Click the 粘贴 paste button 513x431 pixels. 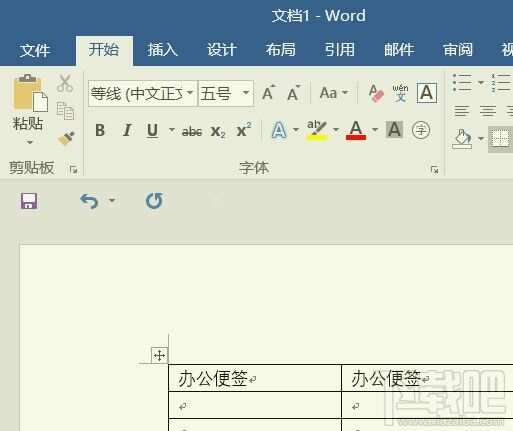28,109
